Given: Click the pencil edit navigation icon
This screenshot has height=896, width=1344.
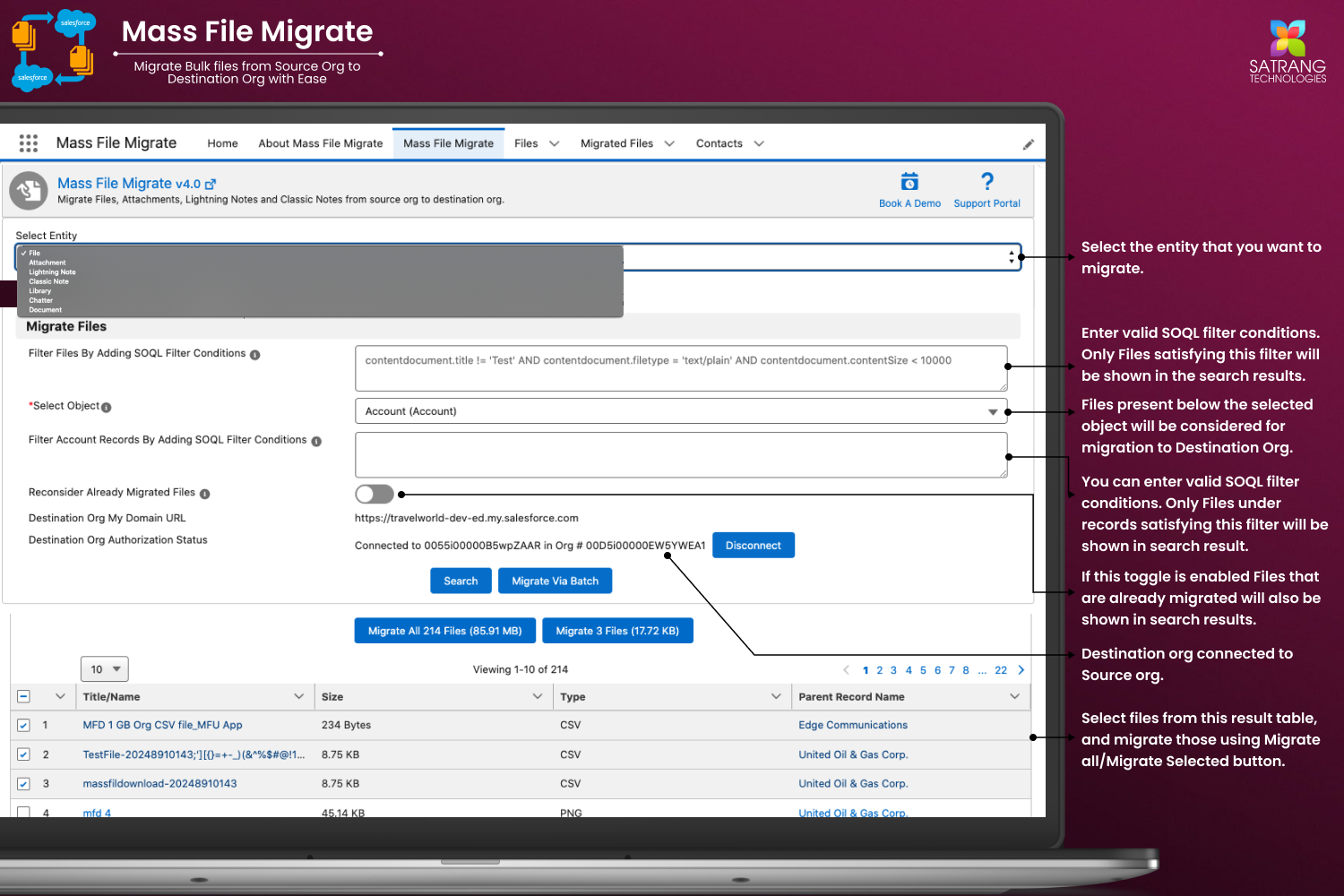Looking at the screenshot, I should pyautogui.click(x=1029, y=144).
